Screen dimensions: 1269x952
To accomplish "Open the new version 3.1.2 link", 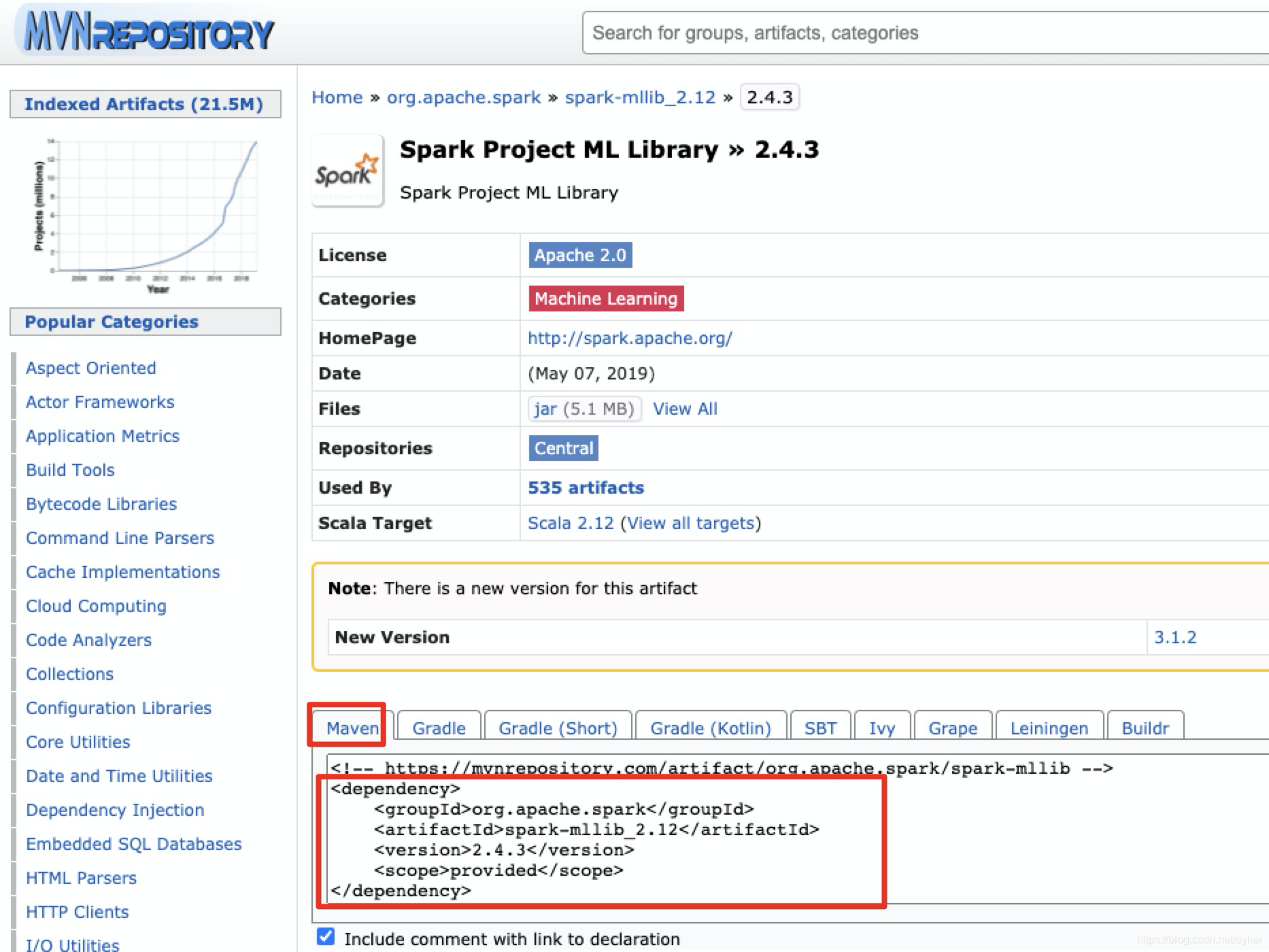I will [x=1177, y=637].
